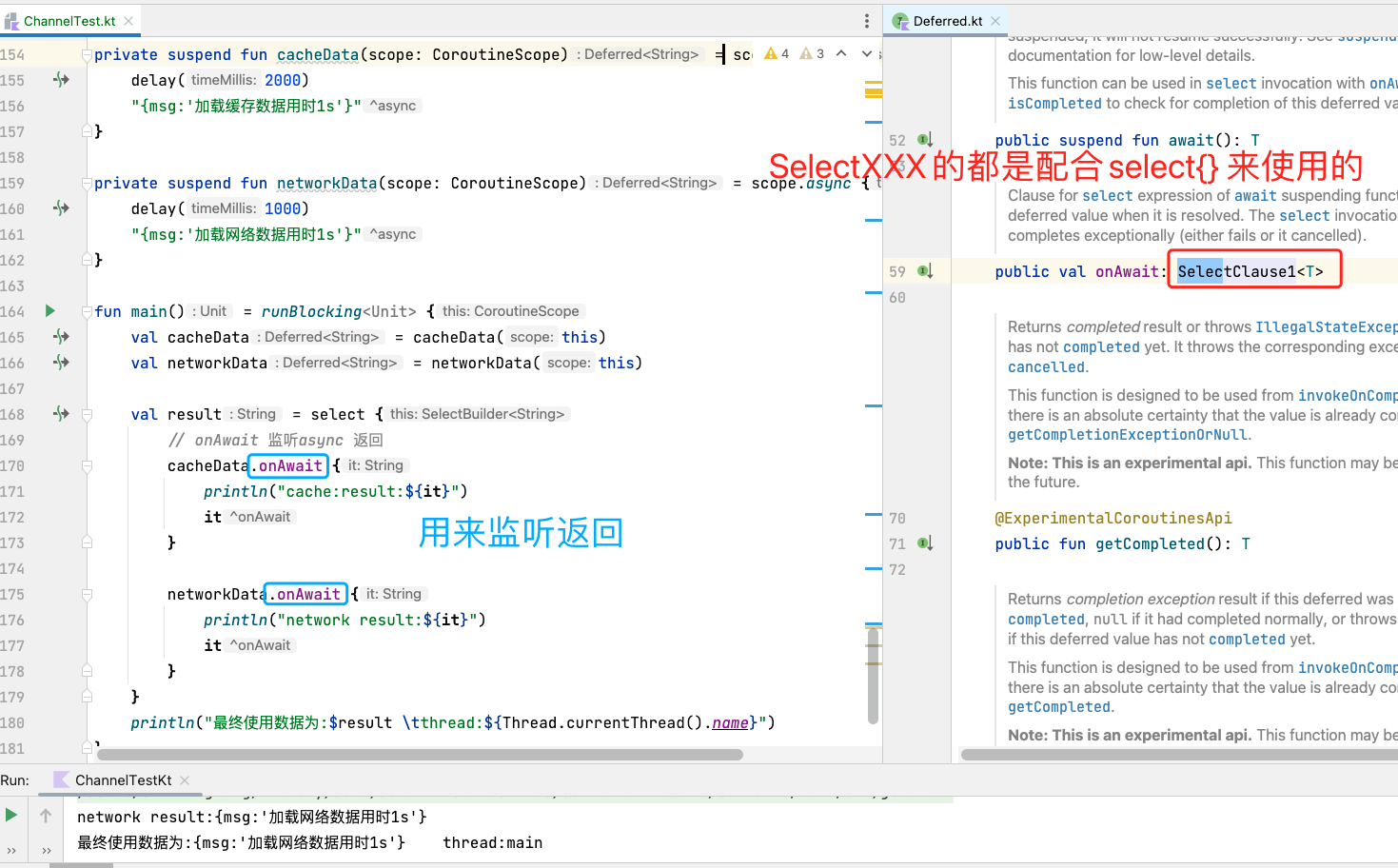
Task: Click implemented-method gutter icon on line 71
Action: pos(925,543)
